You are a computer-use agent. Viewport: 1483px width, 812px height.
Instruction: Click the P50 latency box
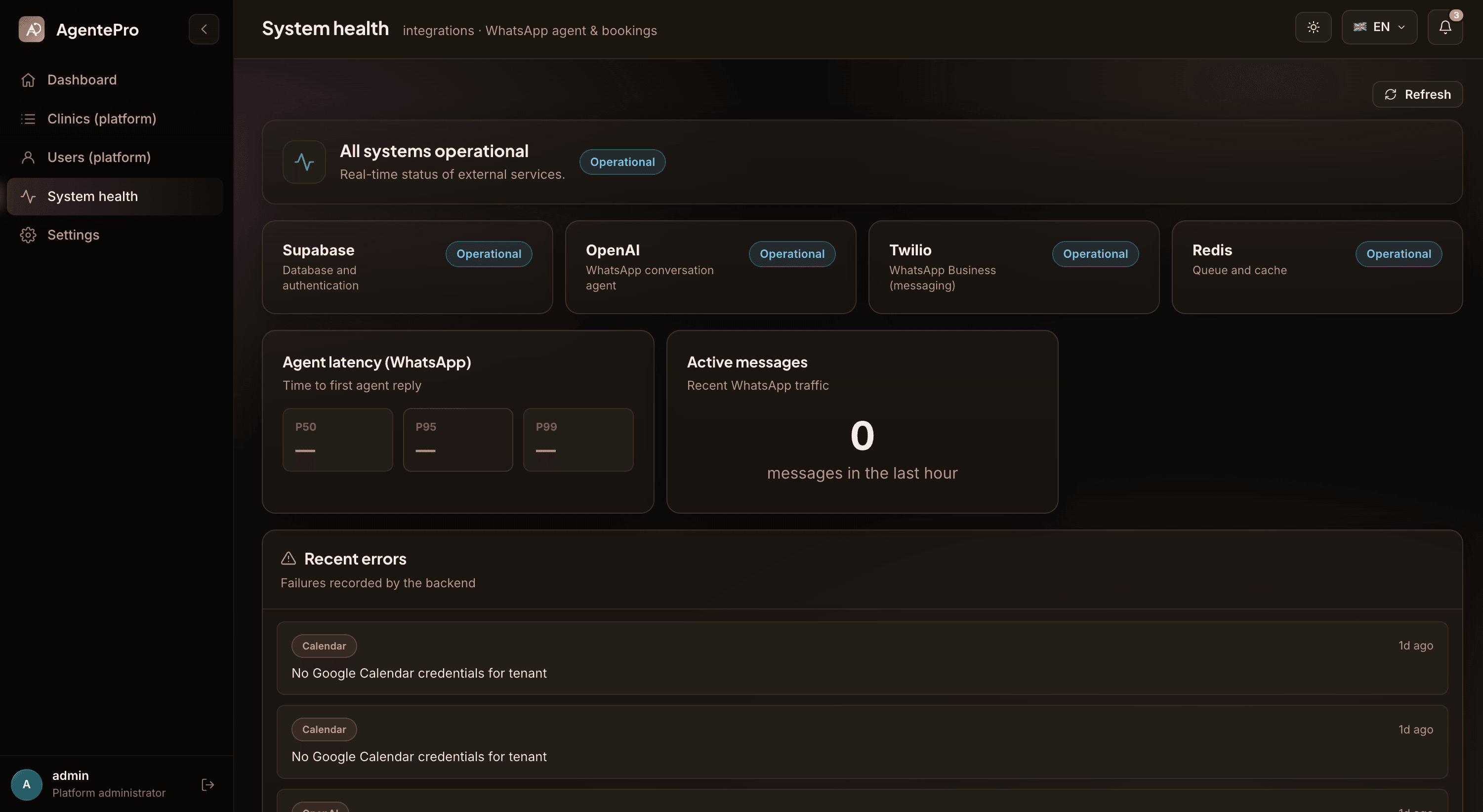(x=338, y=440)
